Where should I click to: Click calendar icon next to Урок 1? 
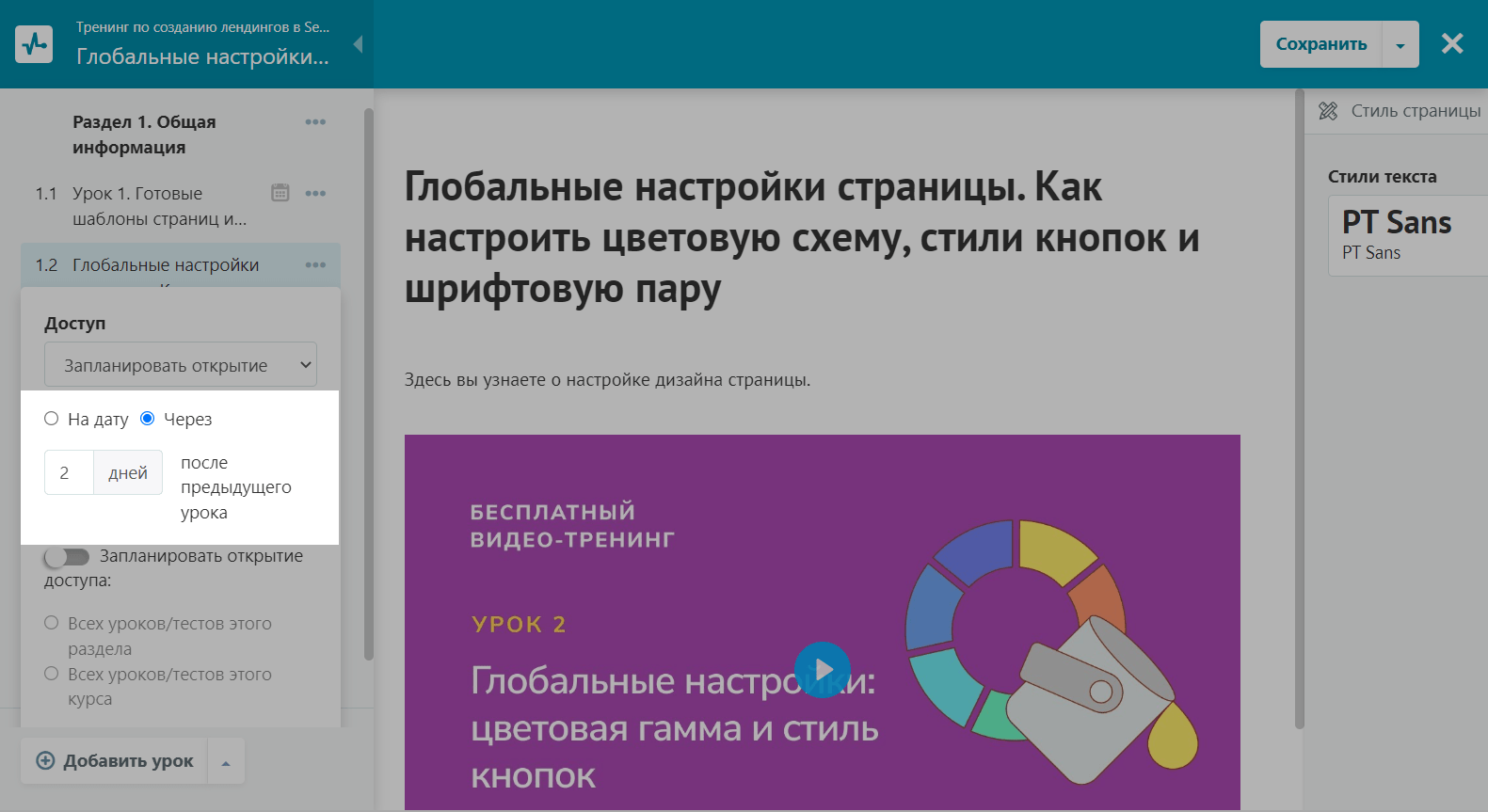[x=280, y=193]
